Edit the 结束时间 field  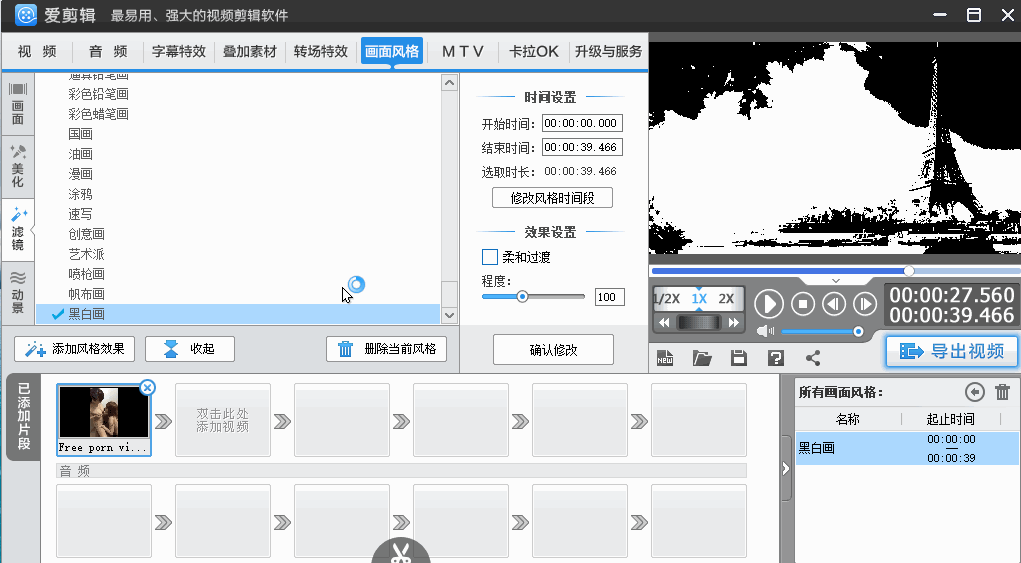point(582,147)
